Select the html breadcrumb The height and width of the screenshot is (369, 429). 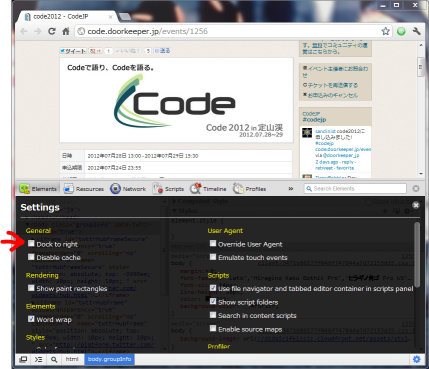pyautogui.click(x=72, y=359)
